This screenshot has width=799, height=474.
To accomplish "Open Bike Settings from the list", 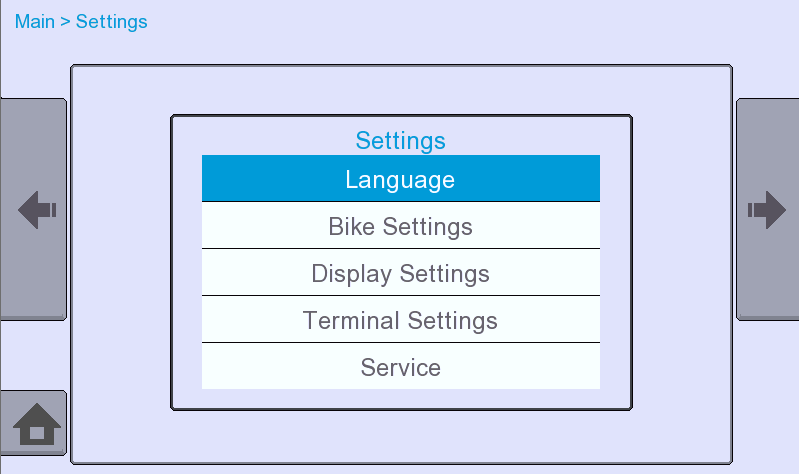I will [401, 225].
